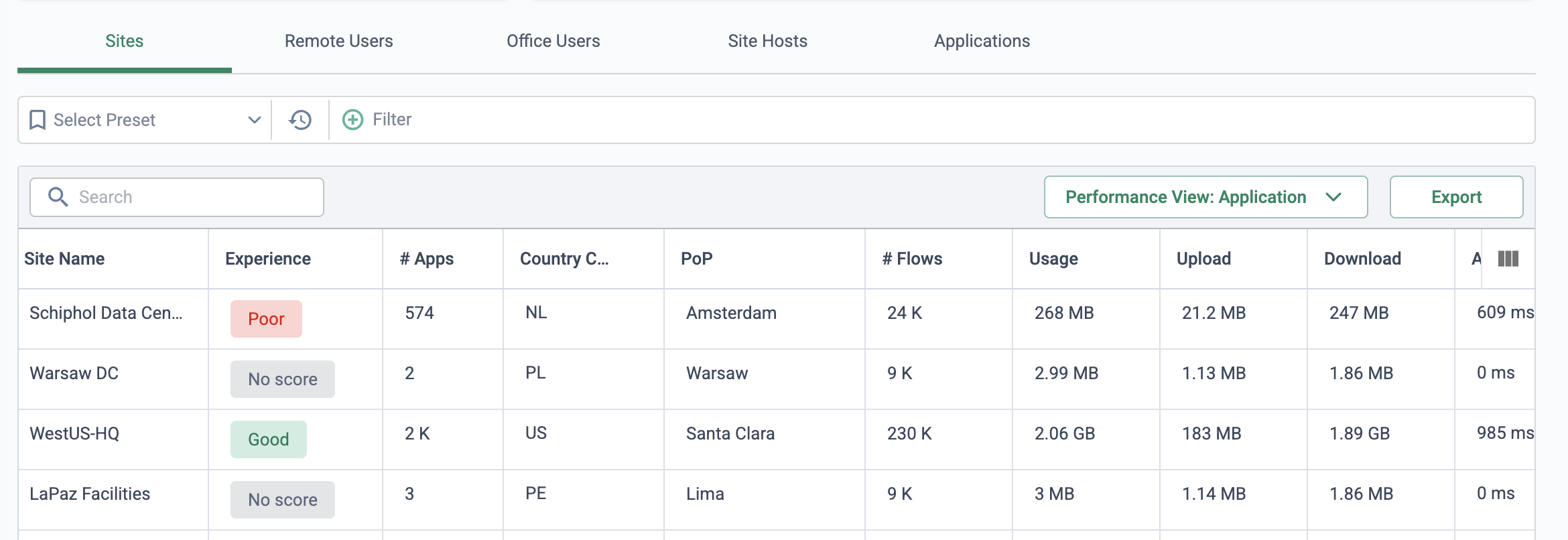Select the 21.2 MB upload value
This screenshot has width=1568, height=540.
tap(1214, 313)
